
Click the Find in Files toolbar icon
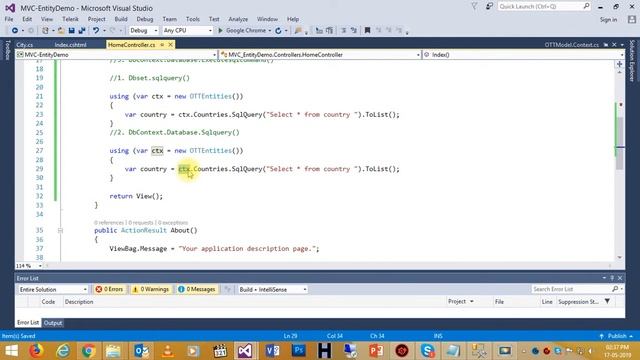(x=298, y=31)
